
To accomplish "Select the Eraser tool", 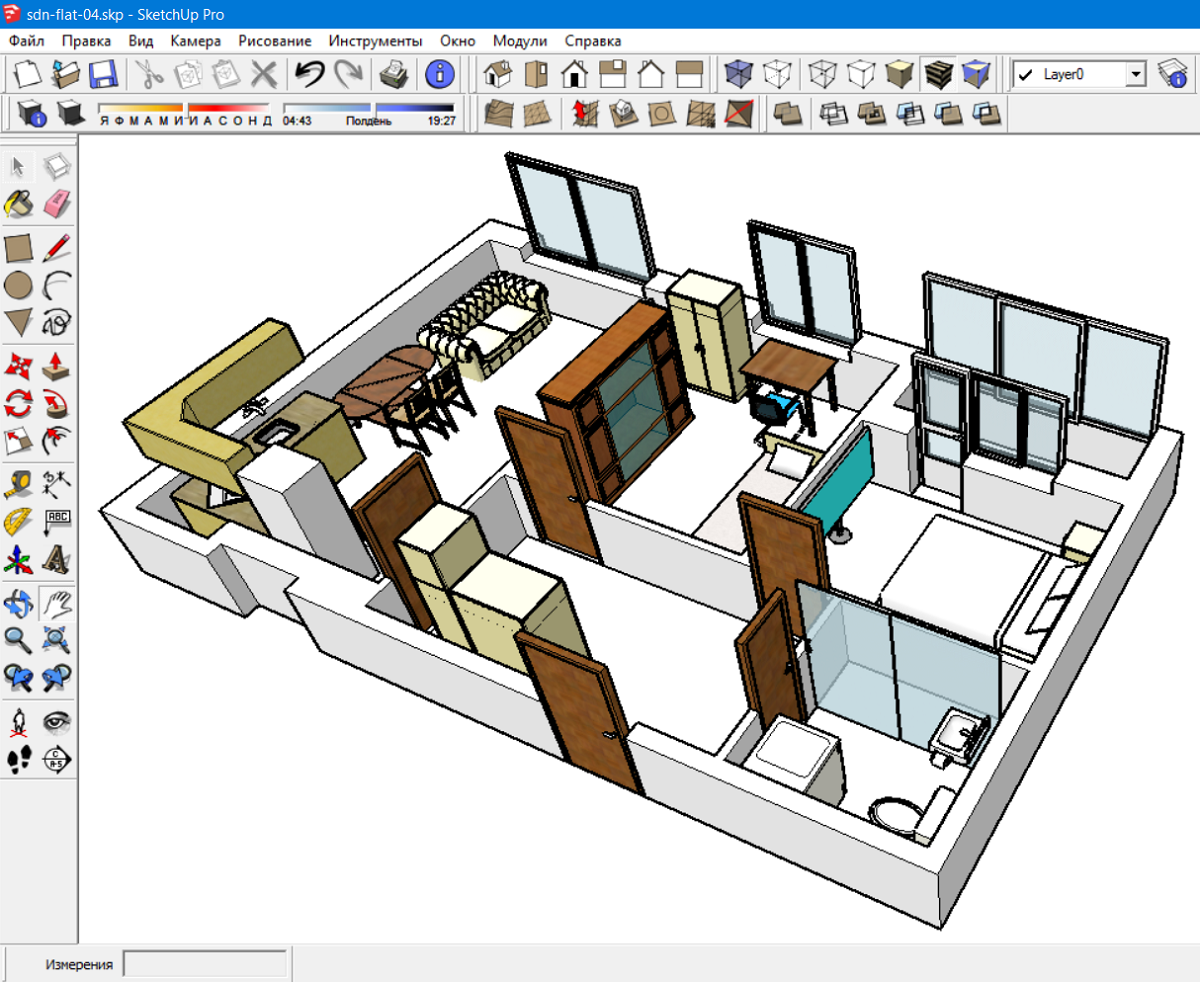I will coord(57,204).
